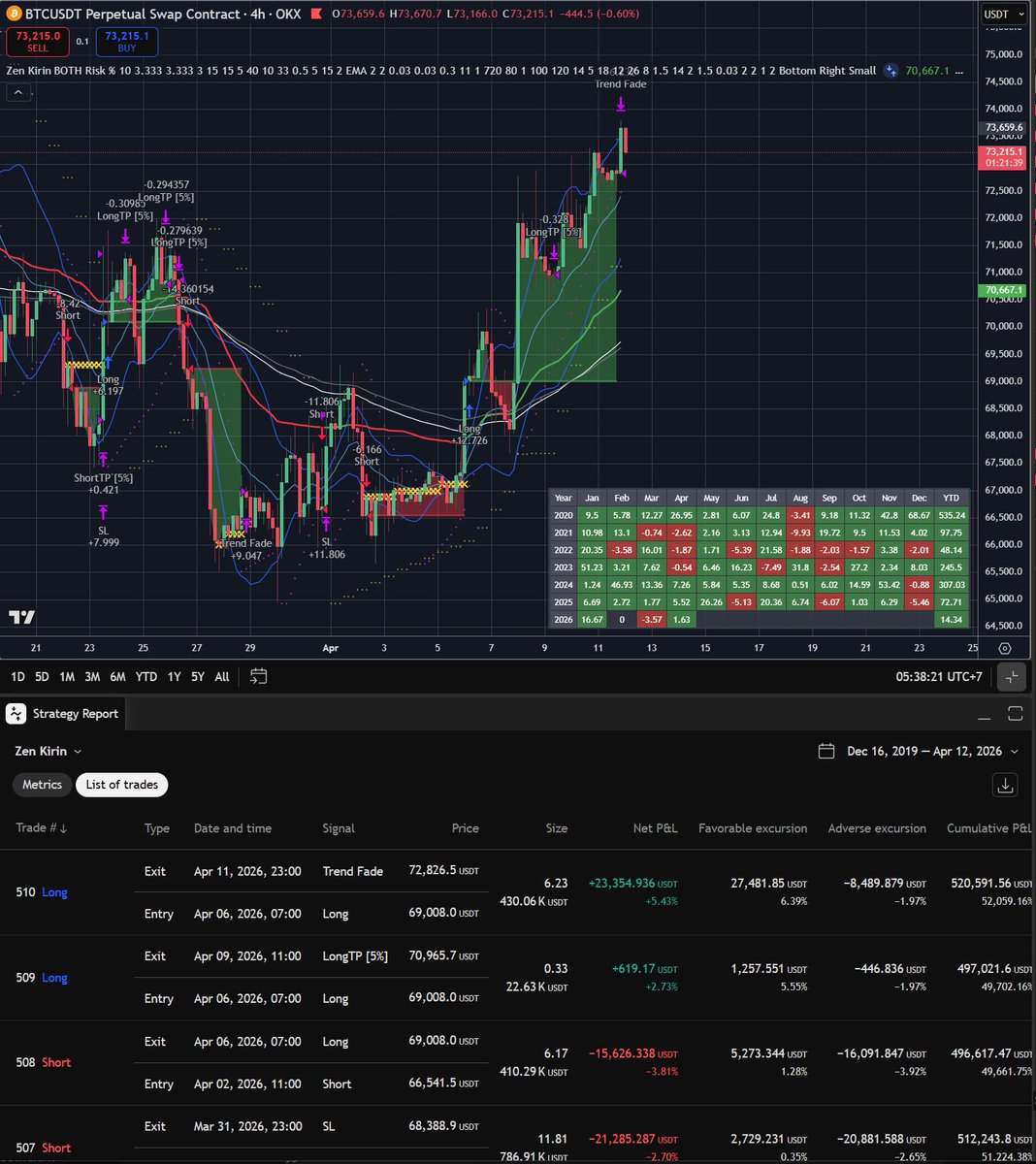Click the Cumulative P&L column header
The width and height of the screenshot is (1036, 1164).
click(989, 828)
